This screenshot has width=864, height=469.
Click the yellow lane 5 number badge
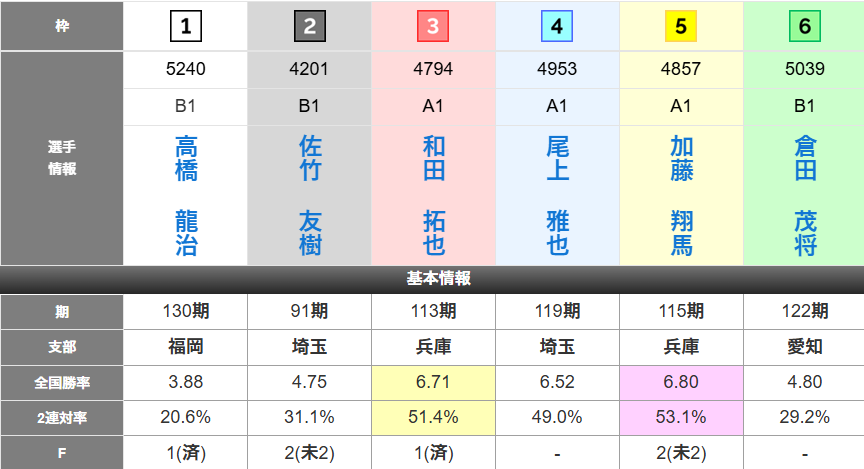681,27
